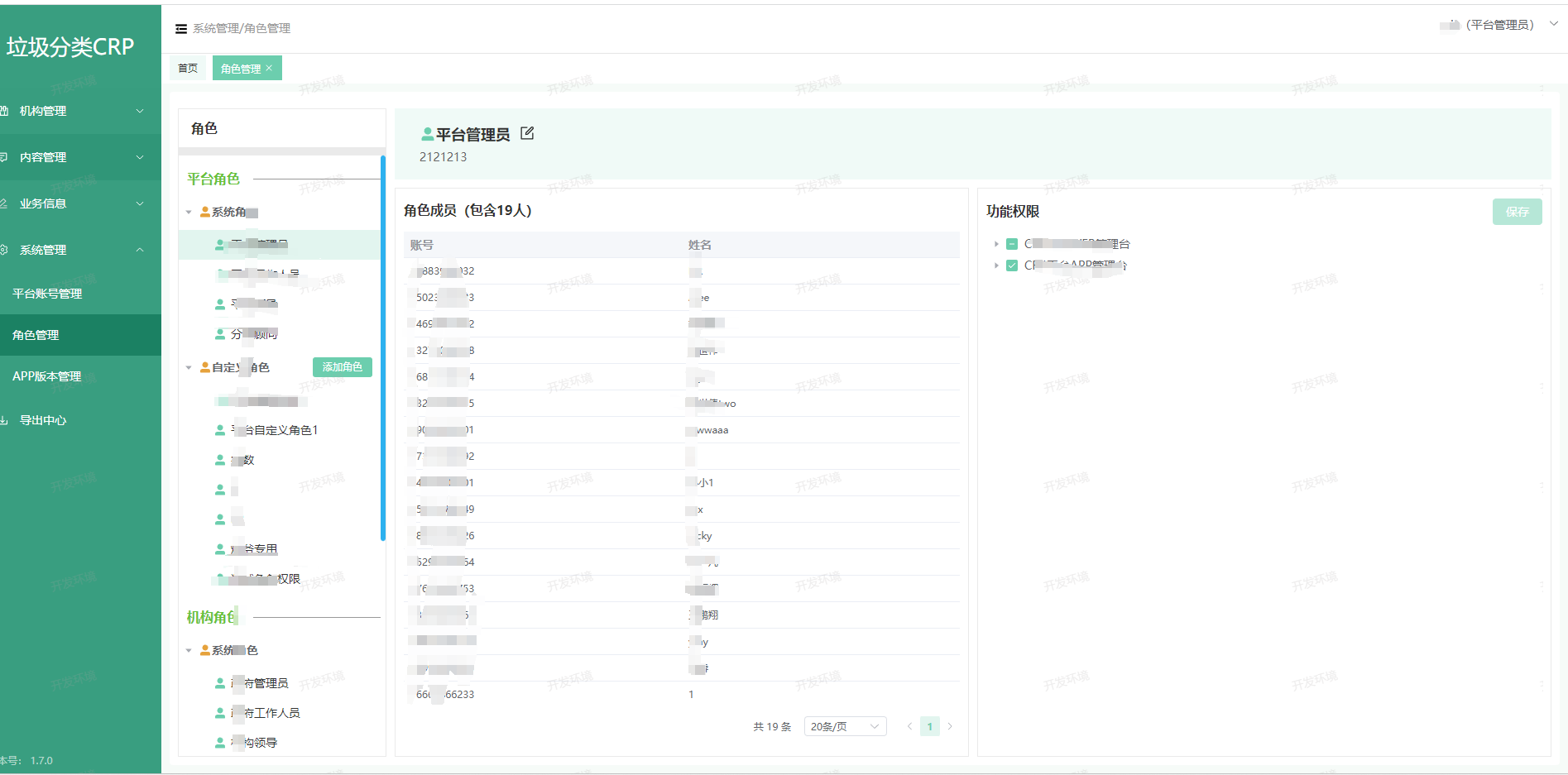Click 系统管理/角色管理 breadcrumb text
The height and width of the screenshot is (775, 1568).
click(242, 28)
